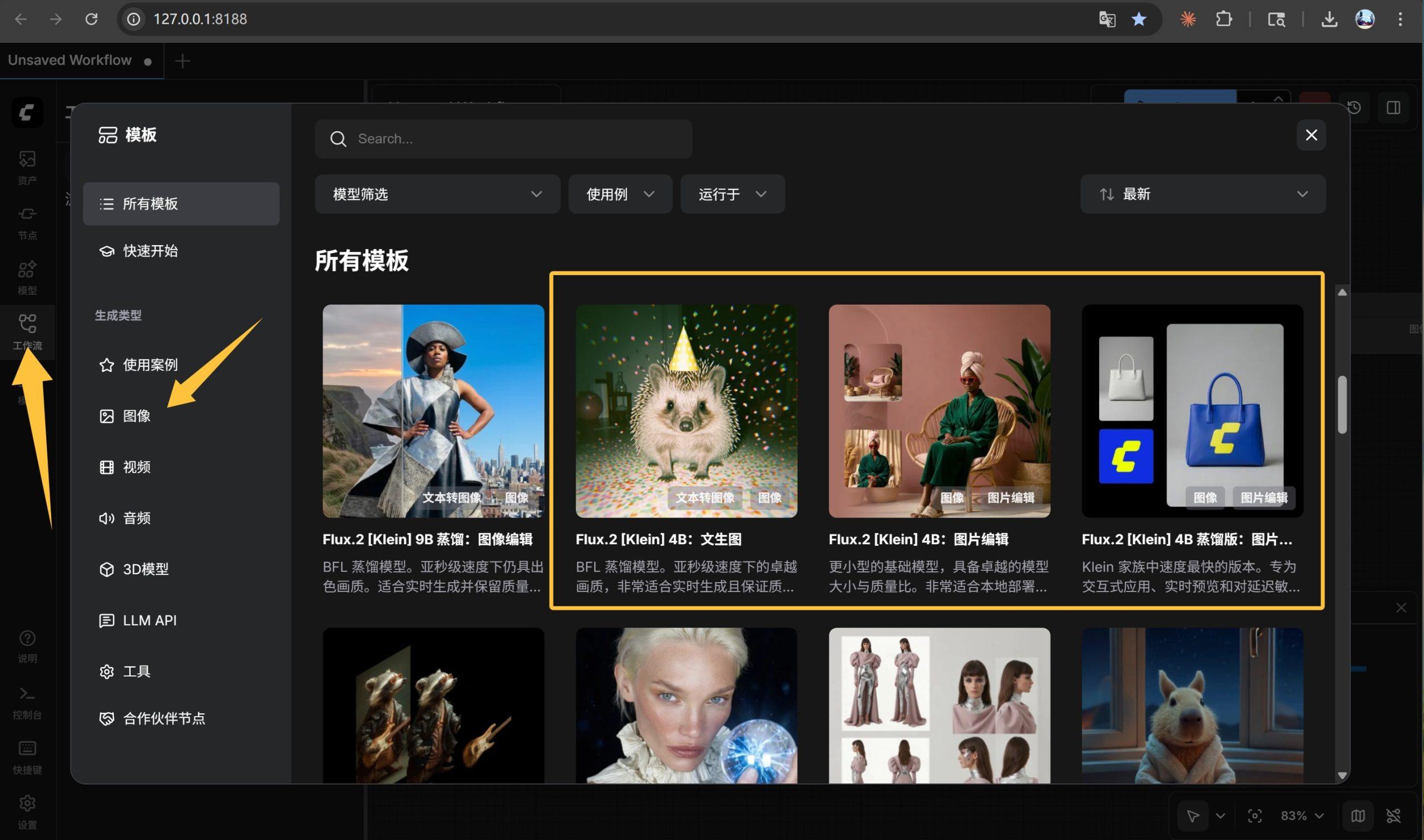Select 视频 category in templates sidebar
Image resolution: width=1424 pixels, height=840 pixels.
136,467
